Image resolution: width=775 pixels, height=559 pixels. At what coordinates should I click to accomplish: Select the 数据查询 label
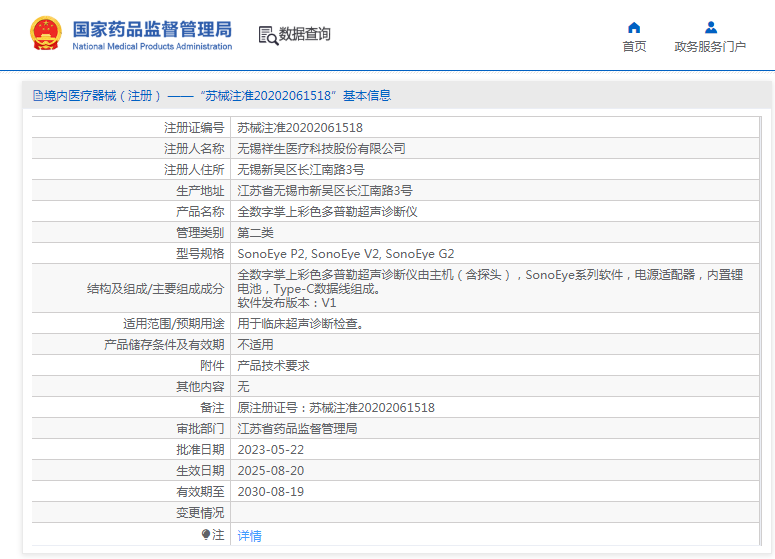tap(305, 34)
